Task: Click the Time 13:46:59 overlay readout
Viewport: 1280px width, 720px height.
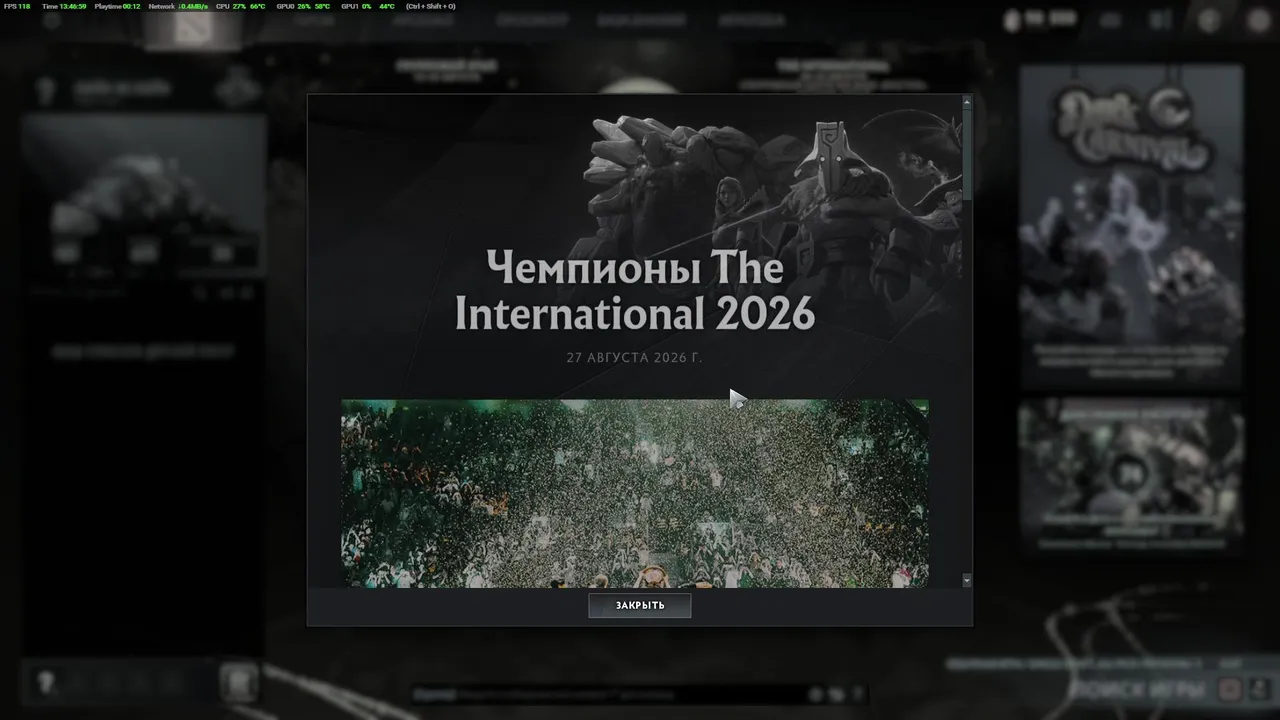Action: (64, 6)
